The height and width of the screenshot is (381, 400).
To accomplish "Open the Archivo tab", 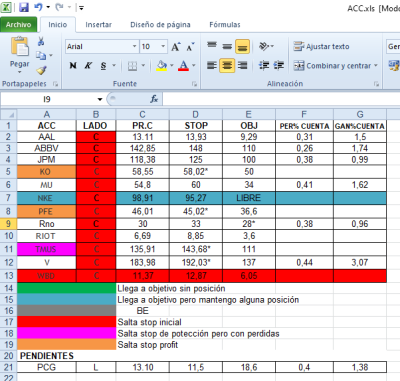I will [19, 25].
